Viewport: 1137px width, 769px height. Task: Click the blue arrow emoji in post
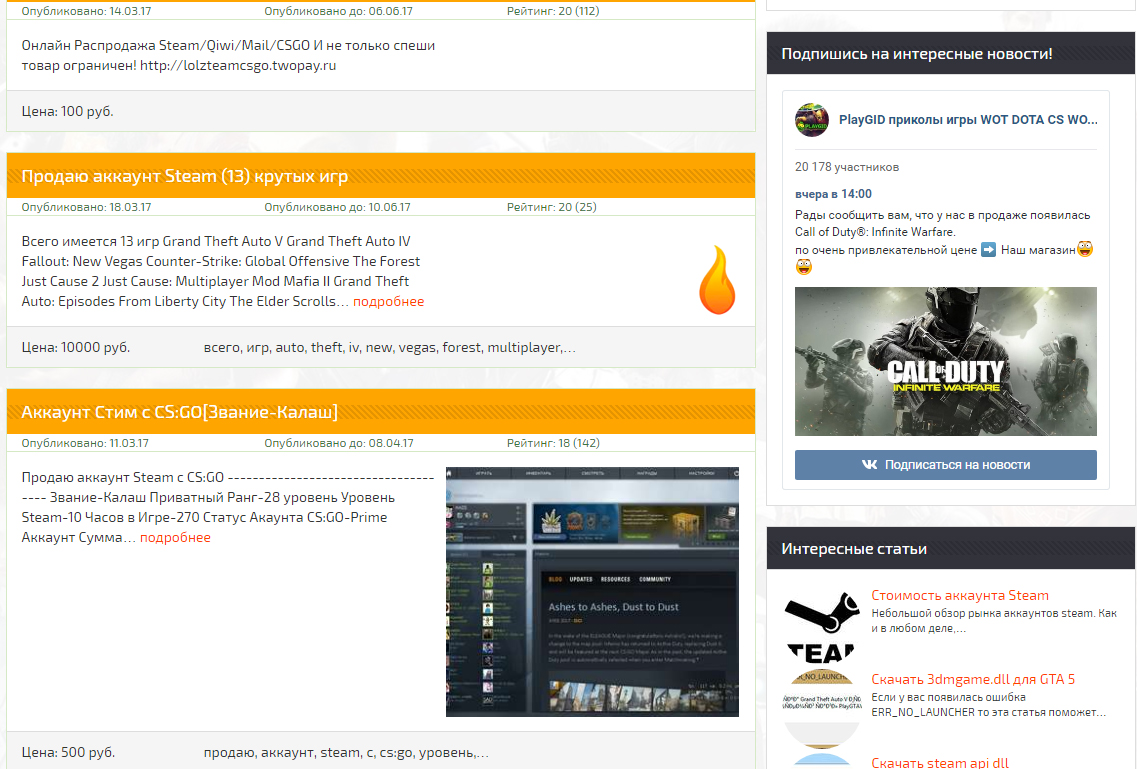pos(988,249)
